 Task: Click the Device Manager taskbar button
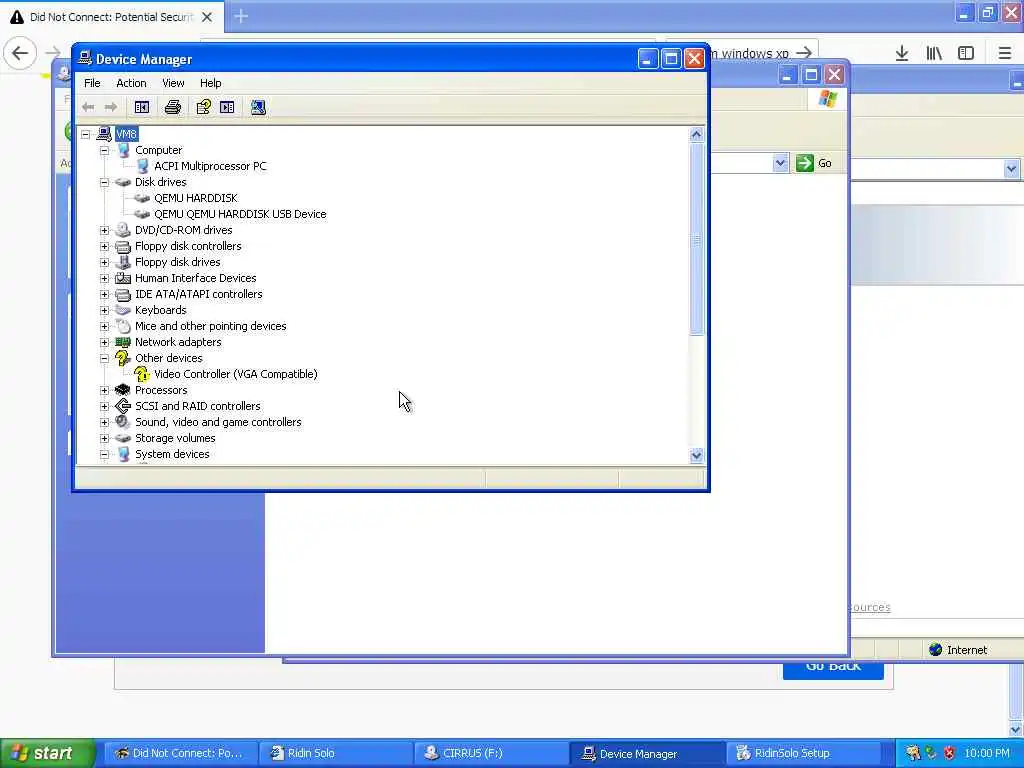tap(647, 754)
